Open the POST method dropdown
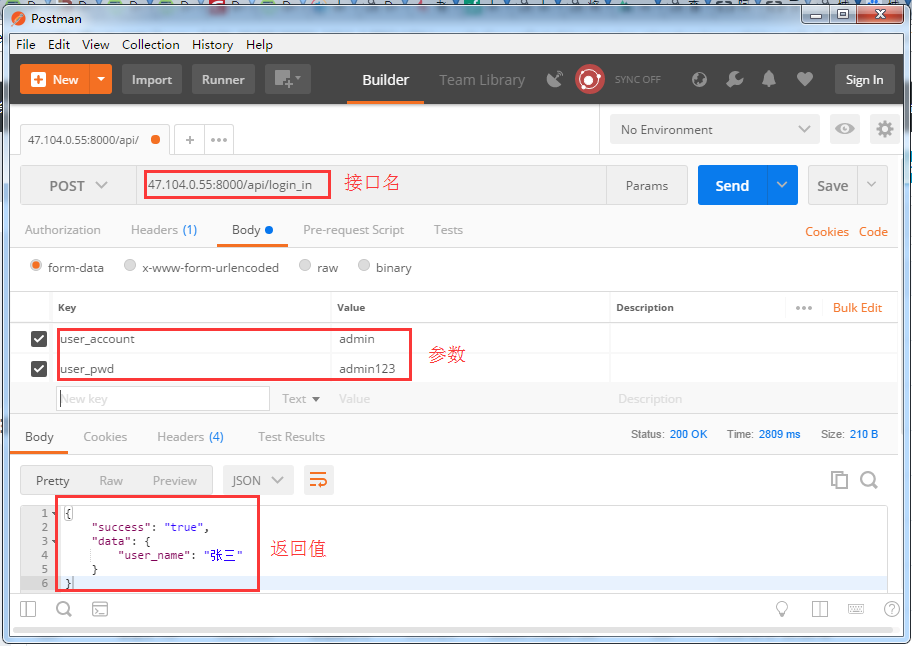The image size is (912, 646). [x=79, y=185]
